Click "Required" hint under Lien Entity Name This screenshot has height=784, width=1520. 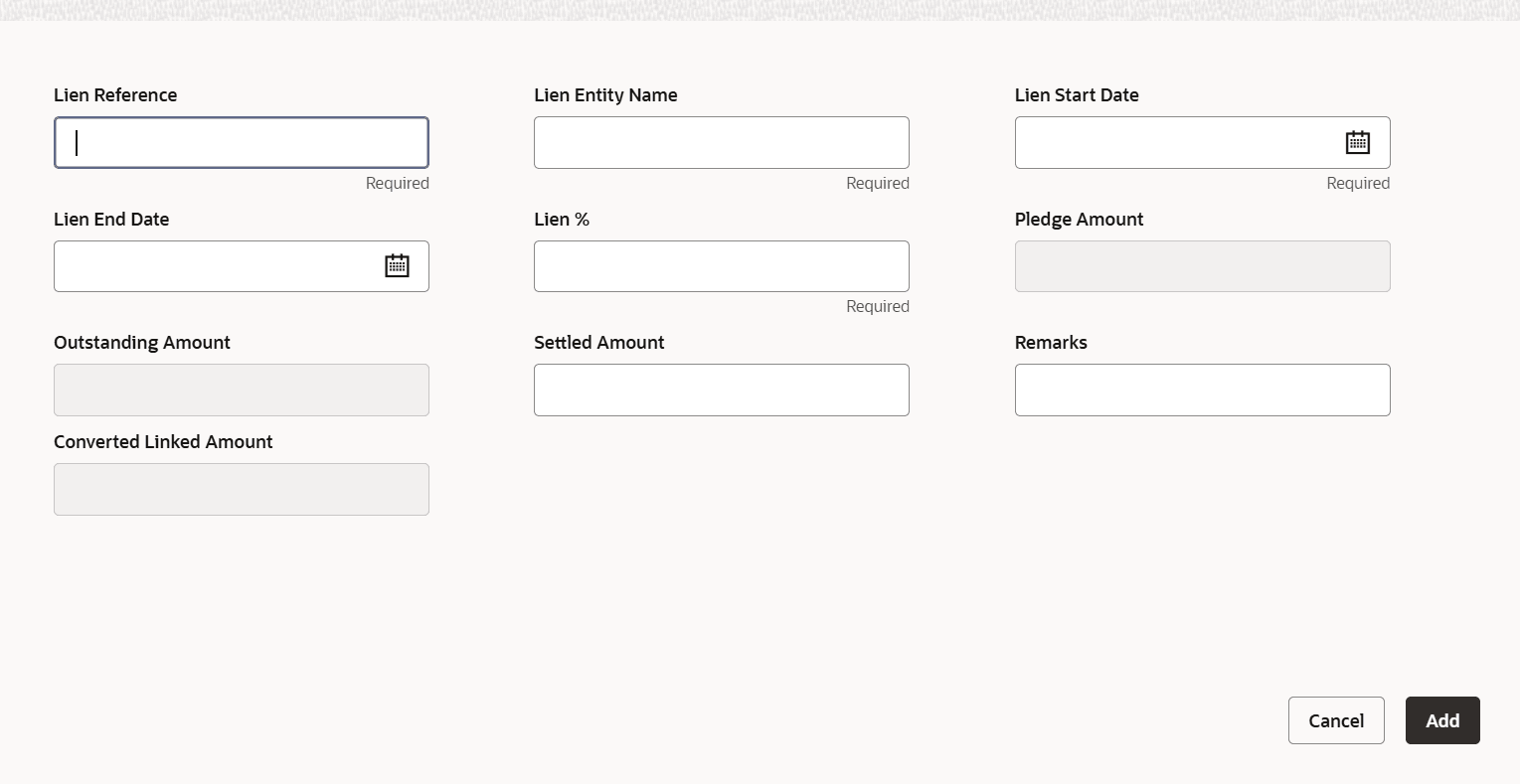pos(878,183)
